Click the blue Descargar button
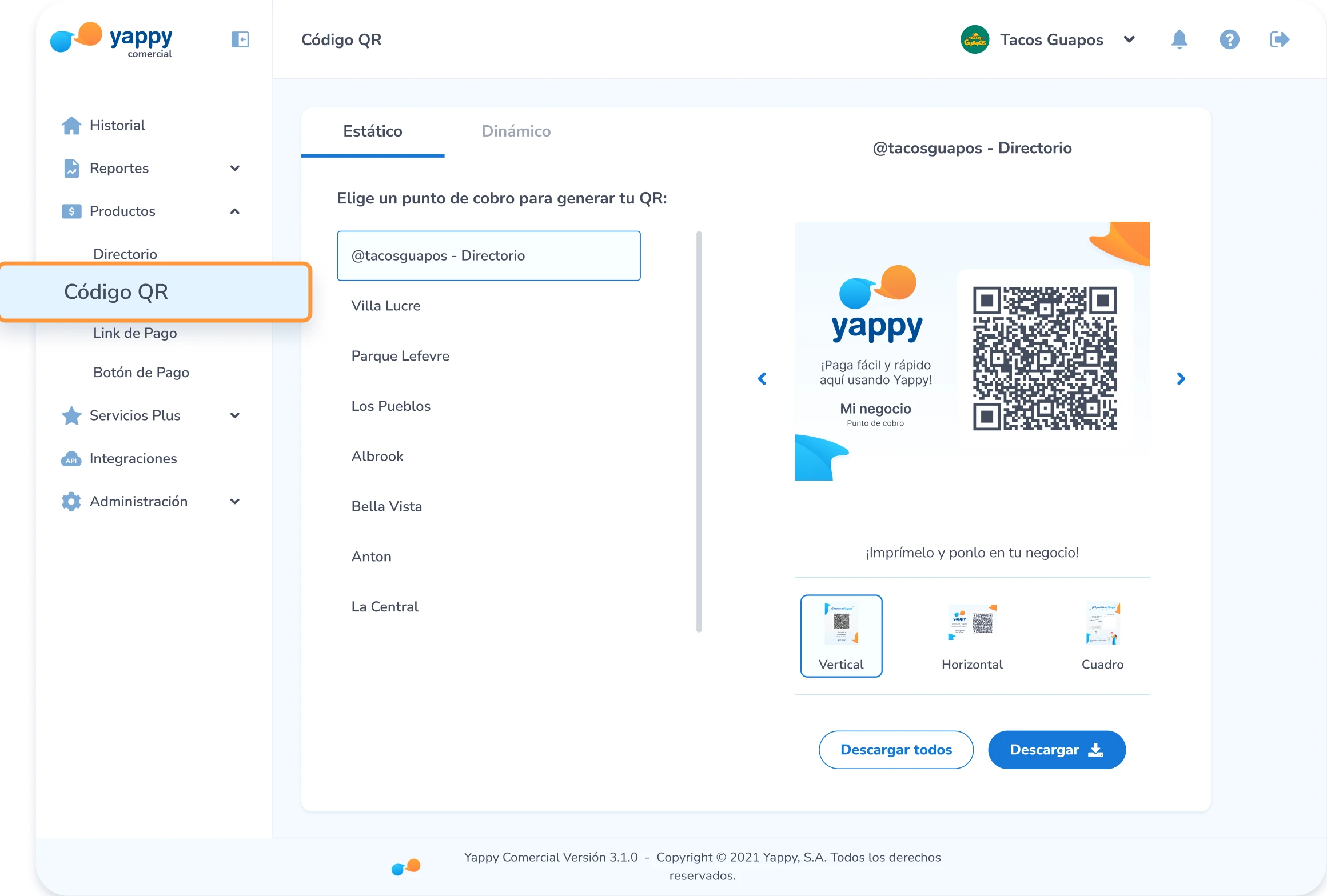The height and width of the screenshot is (896, 1327). tap(1057, 750)
